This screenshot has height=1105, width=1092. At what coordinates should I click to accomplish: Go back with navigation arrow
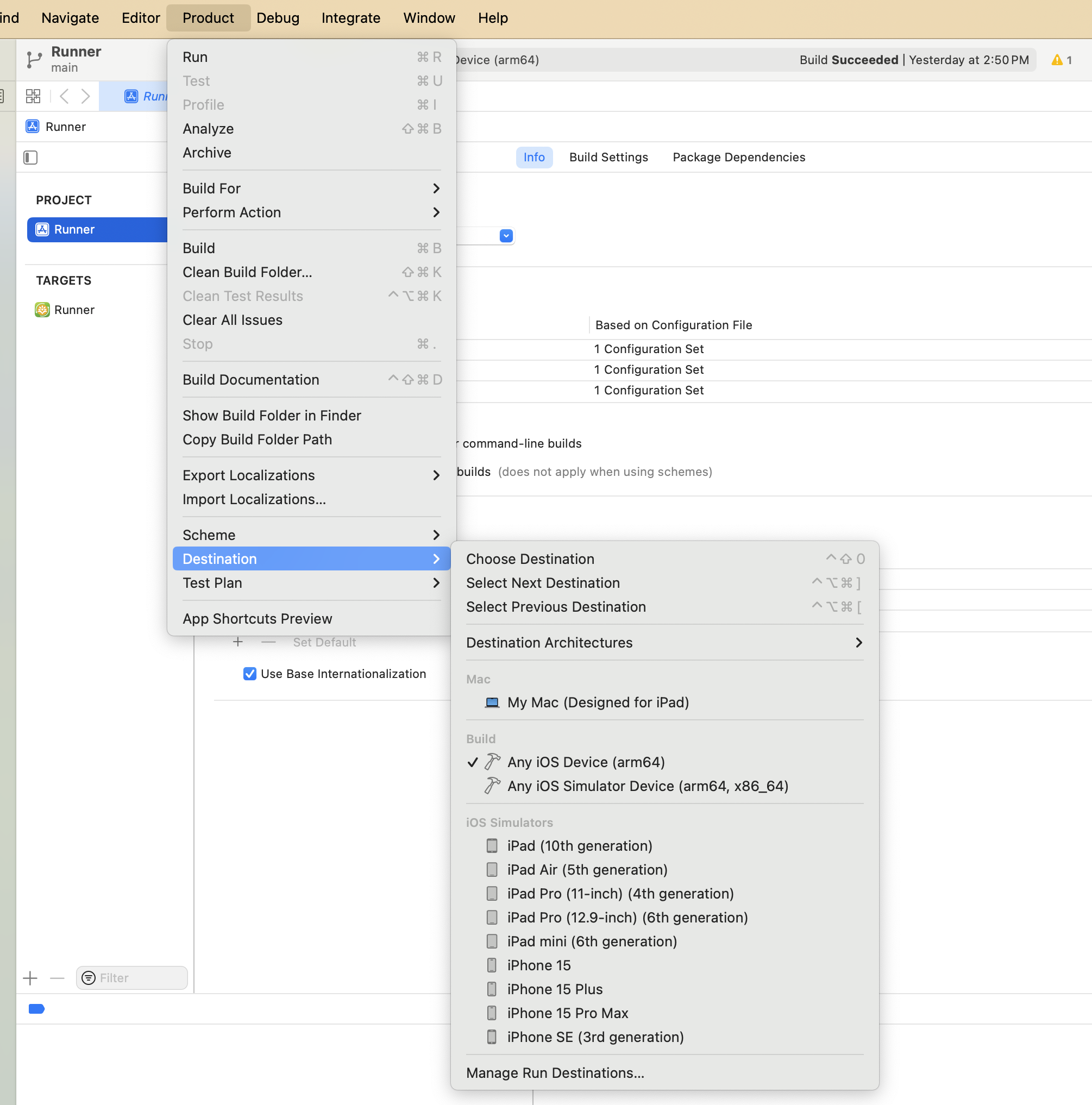click(x=65, y=96)
